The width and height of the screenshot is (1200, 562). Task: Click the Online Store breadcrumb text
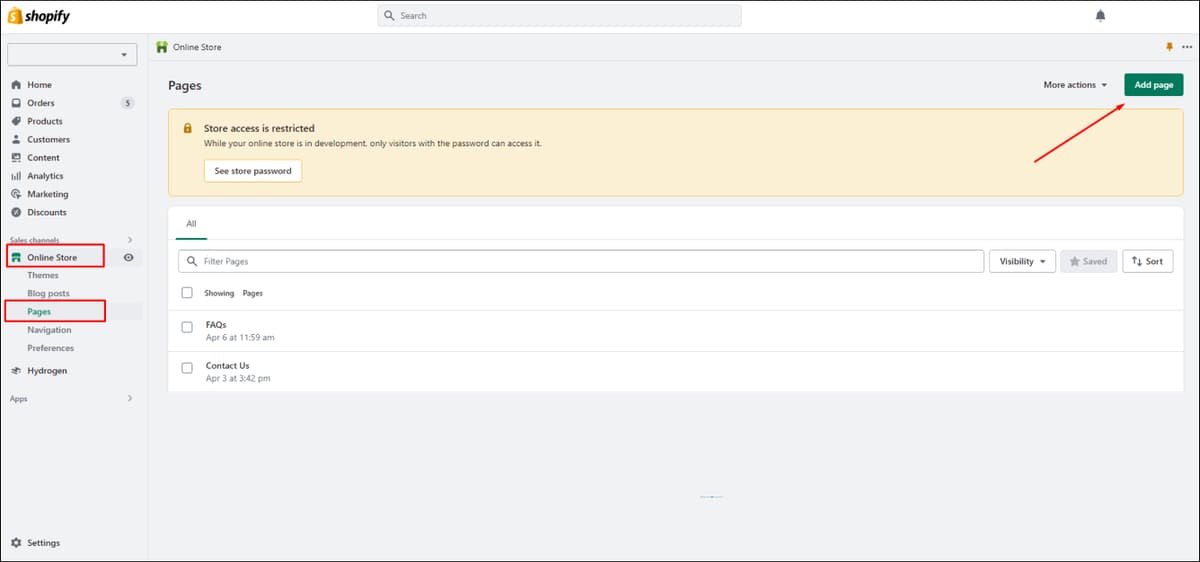[x=197, y=47]
